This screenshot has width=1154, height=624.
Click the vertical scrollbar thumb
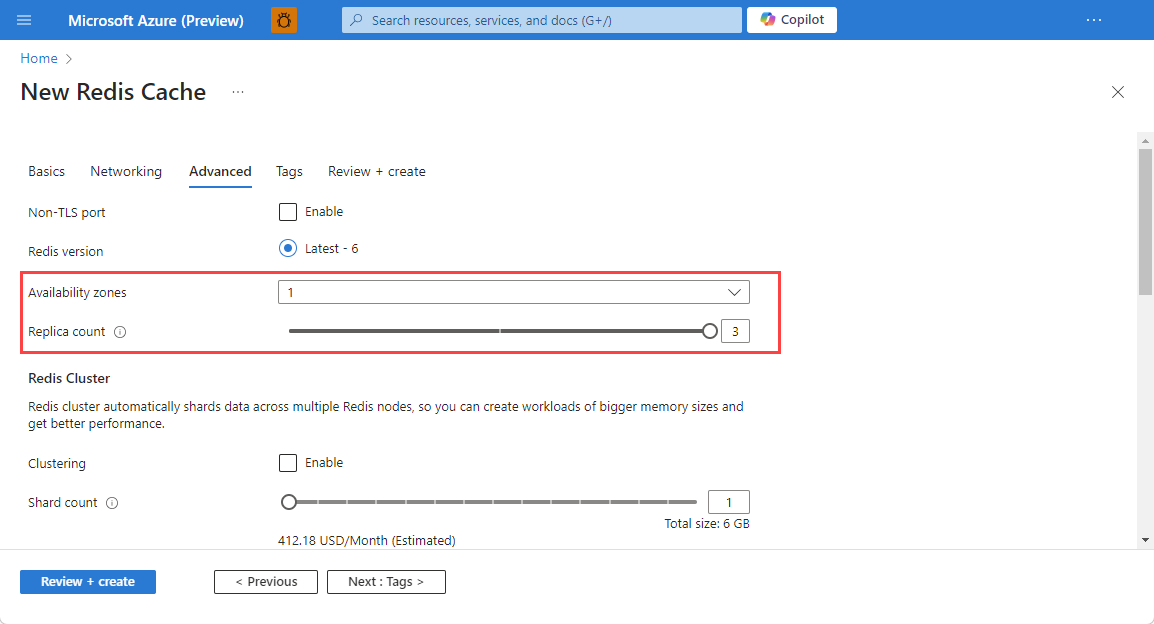click(1145, 222)
